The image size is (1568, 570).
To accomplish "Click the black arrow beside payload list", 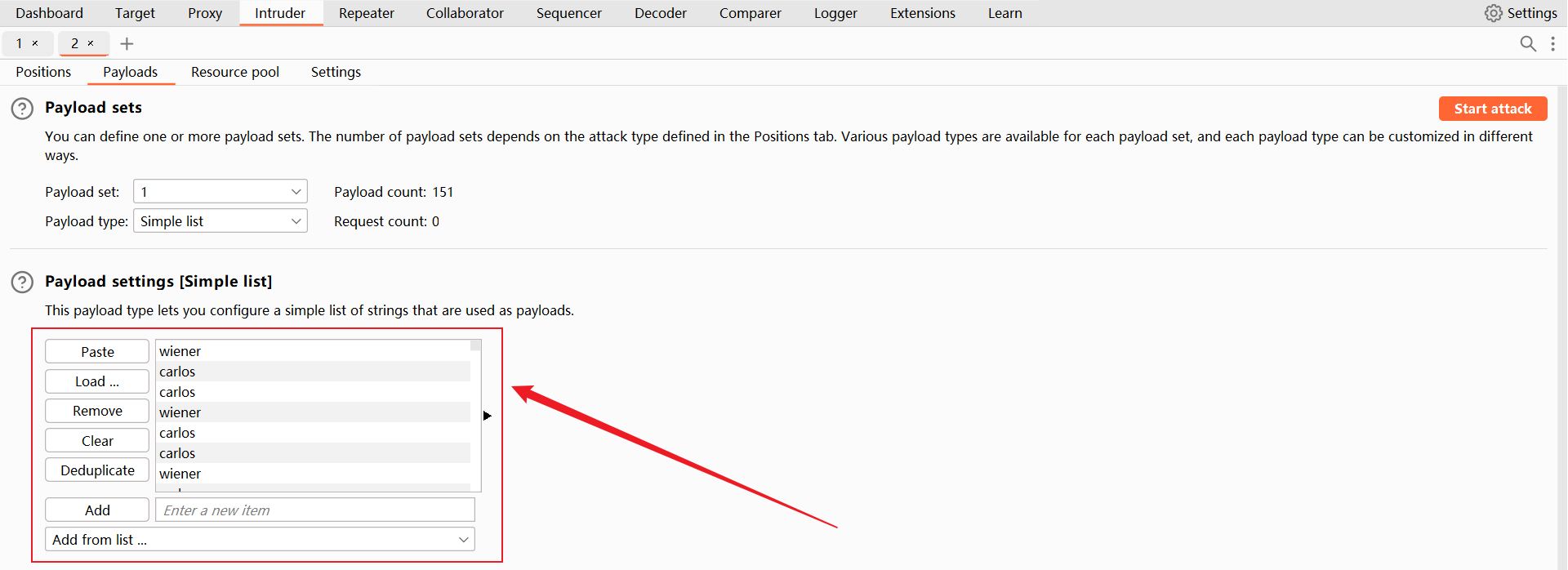I will coord(488,416).
